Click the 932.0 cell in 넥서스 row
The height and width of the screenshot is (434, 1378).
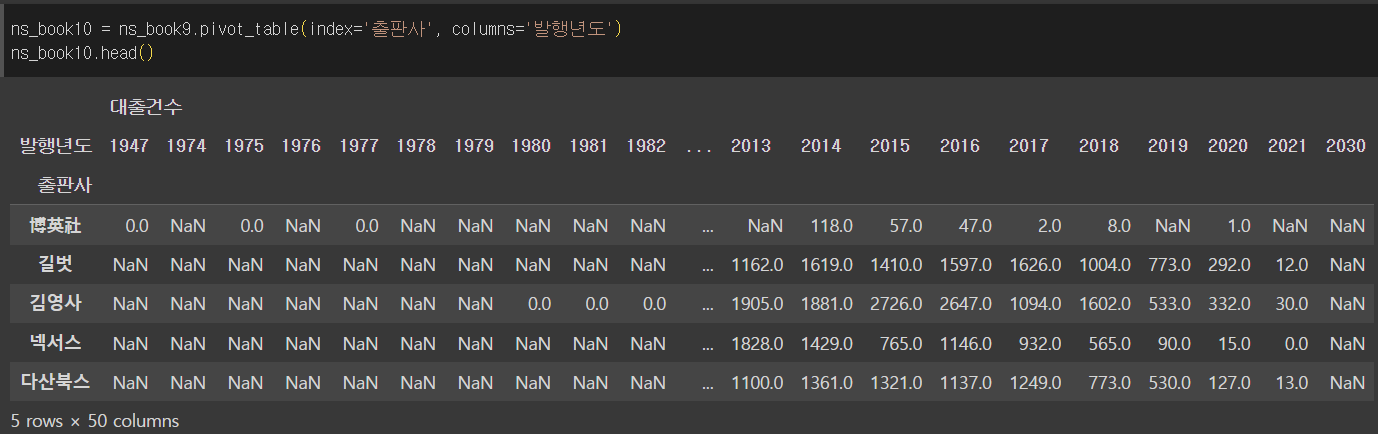1040,343
